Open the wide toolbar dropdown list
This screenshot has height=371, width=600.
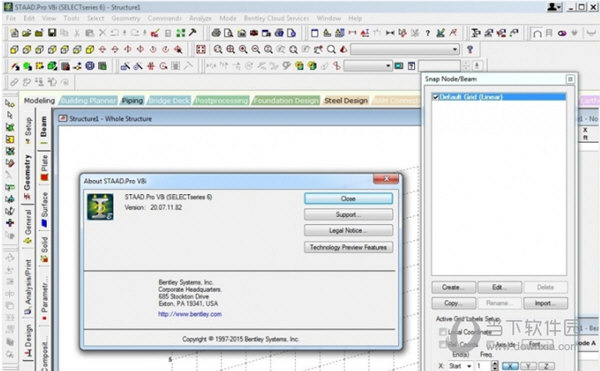(404, 49)
